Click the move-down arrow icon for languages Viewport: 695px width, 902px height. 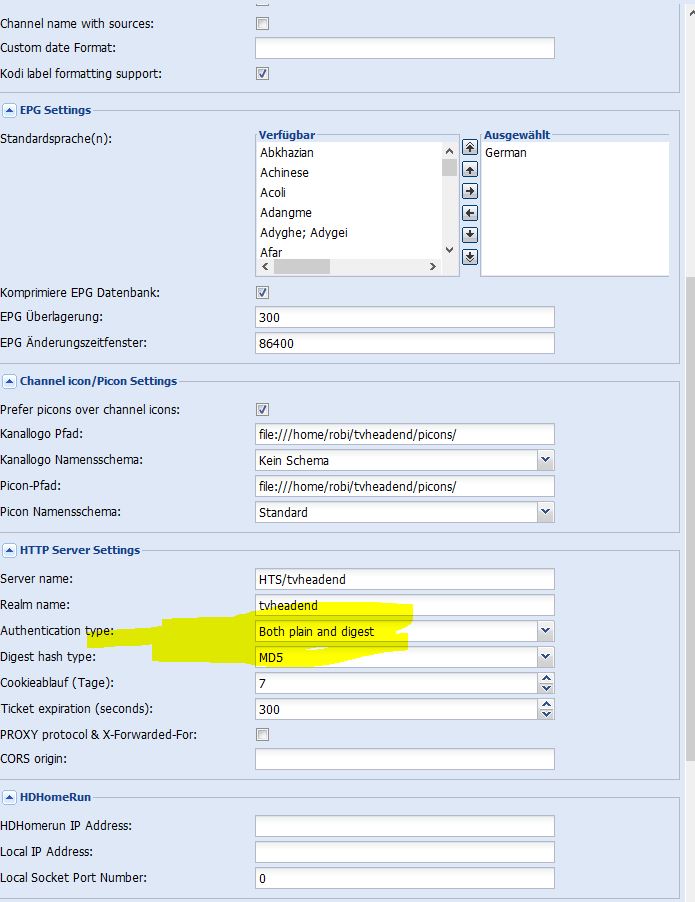coord(470,235)
